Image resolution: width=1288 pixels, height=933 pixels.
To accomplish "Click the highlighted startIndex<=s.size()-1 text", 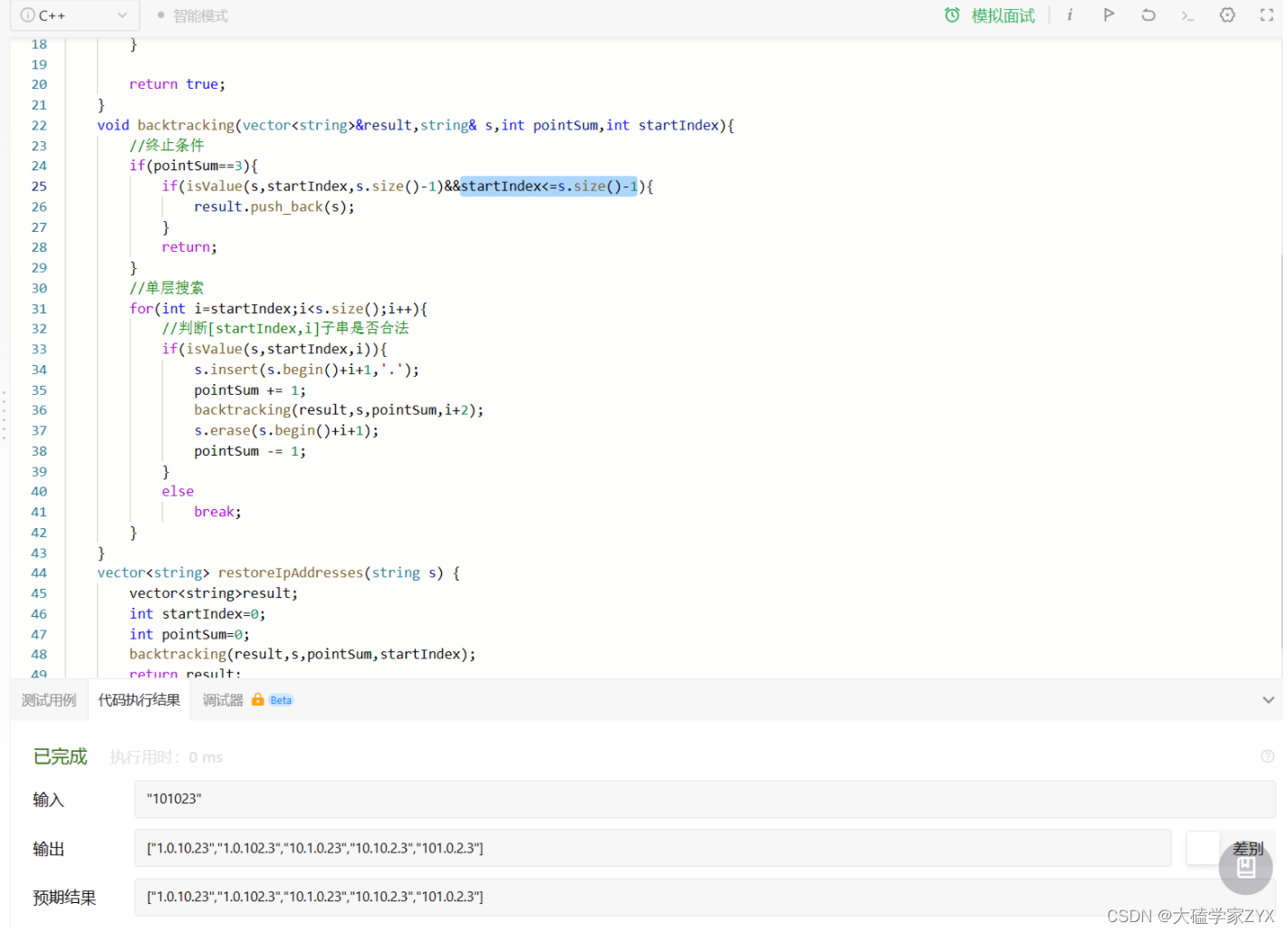I will [x=549, y=187].
